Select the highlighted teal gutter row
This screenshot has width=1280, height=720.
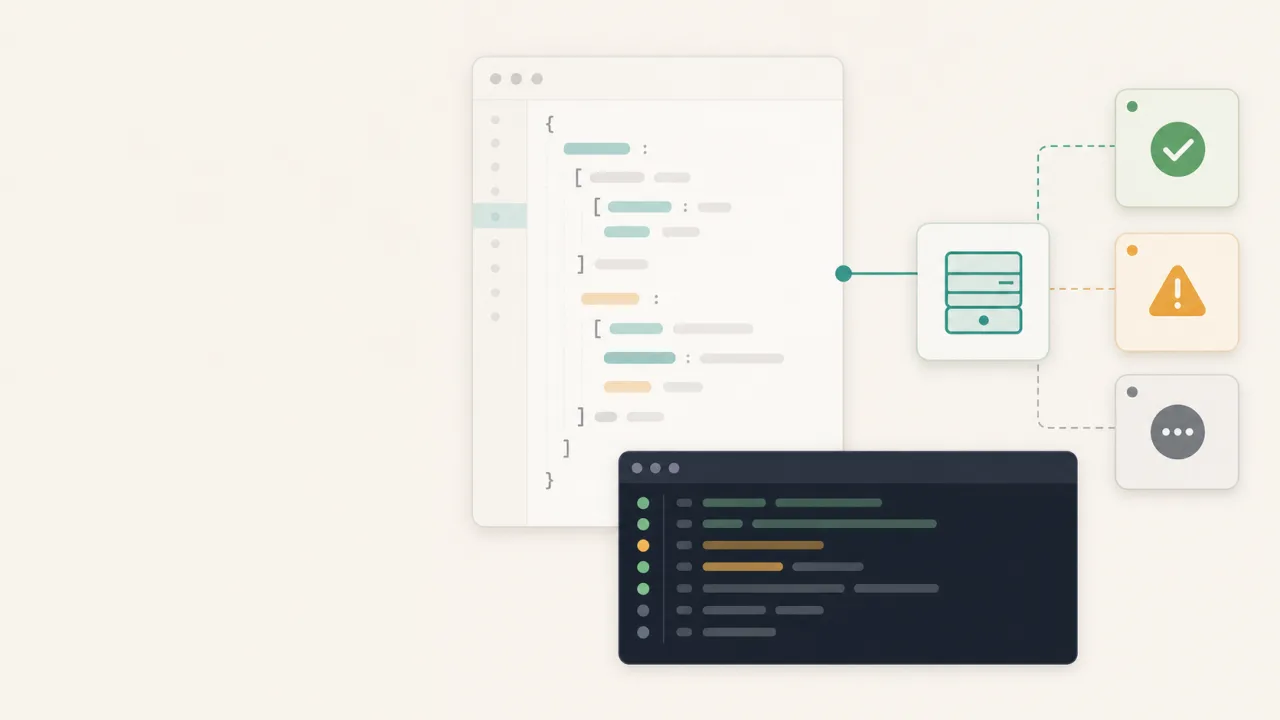click(x=499, y=216)
